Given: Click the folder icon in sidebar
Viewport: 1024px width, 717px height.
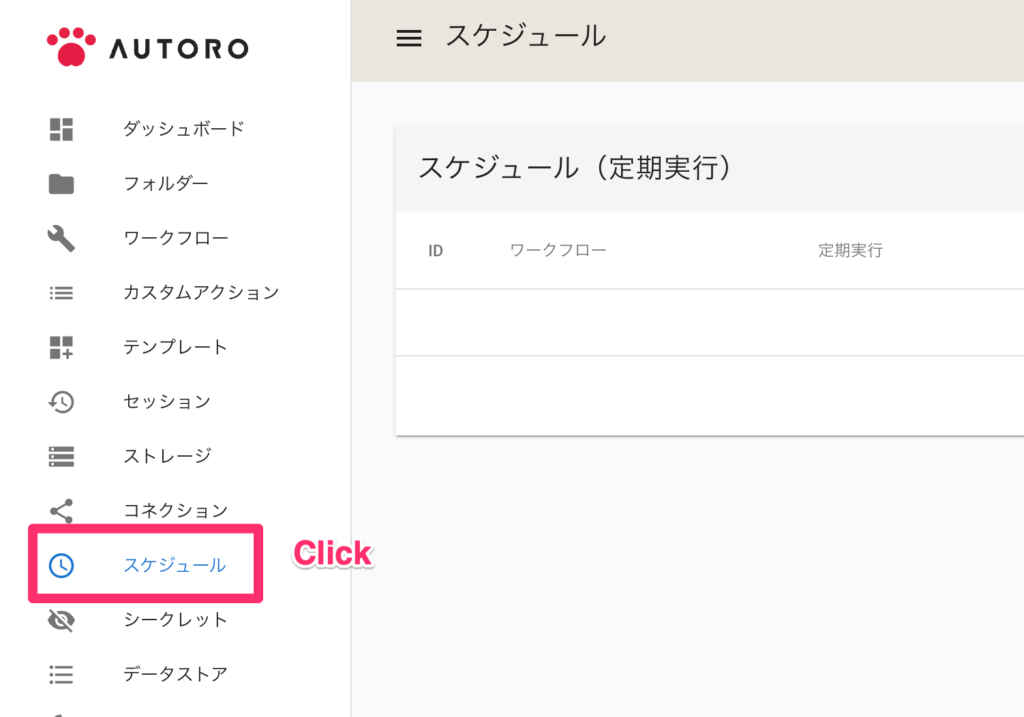Looking at the screenshot, I should pos(61,184).
